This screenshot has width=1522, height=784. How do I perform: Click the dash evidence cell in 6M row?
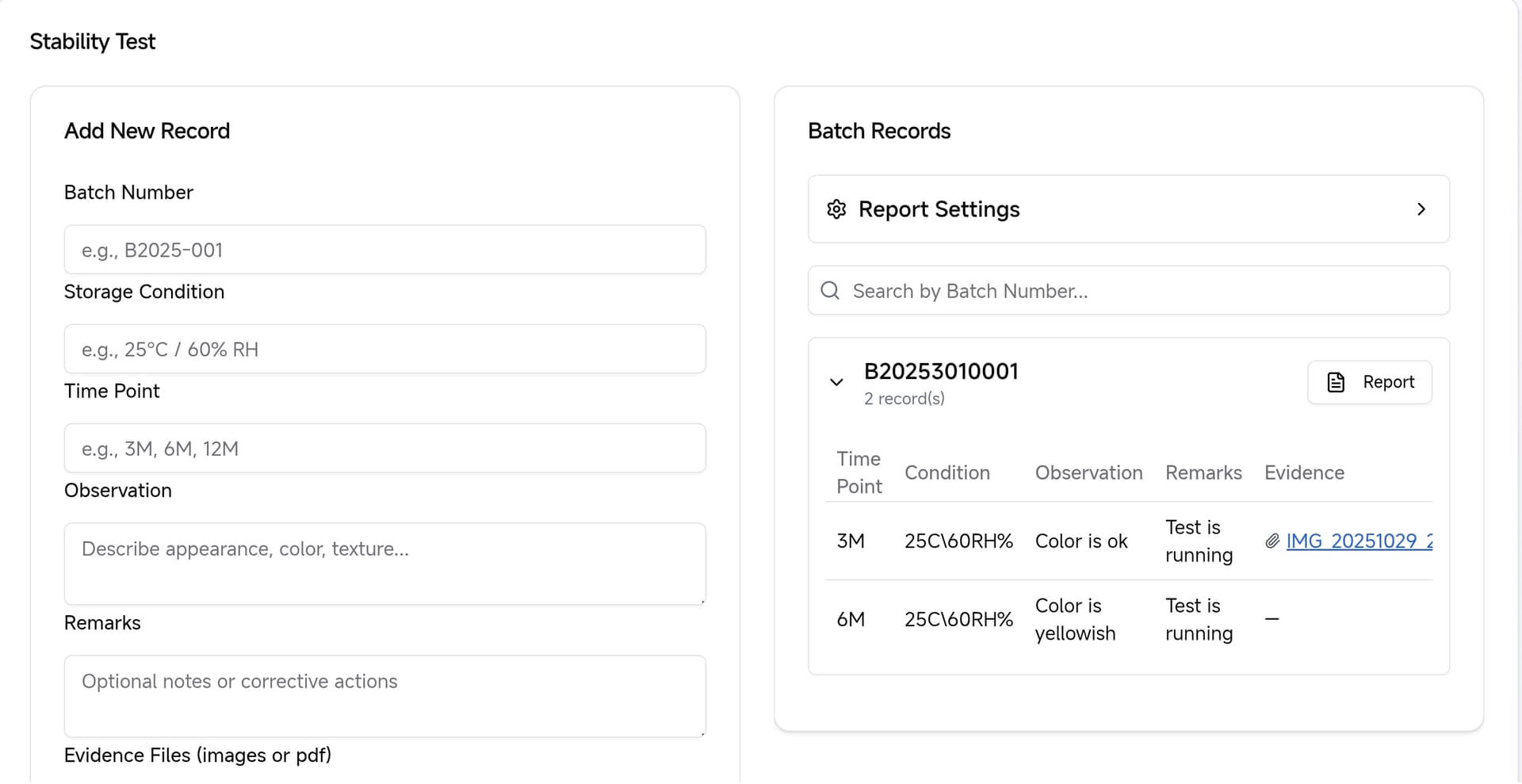(1272, 619)
